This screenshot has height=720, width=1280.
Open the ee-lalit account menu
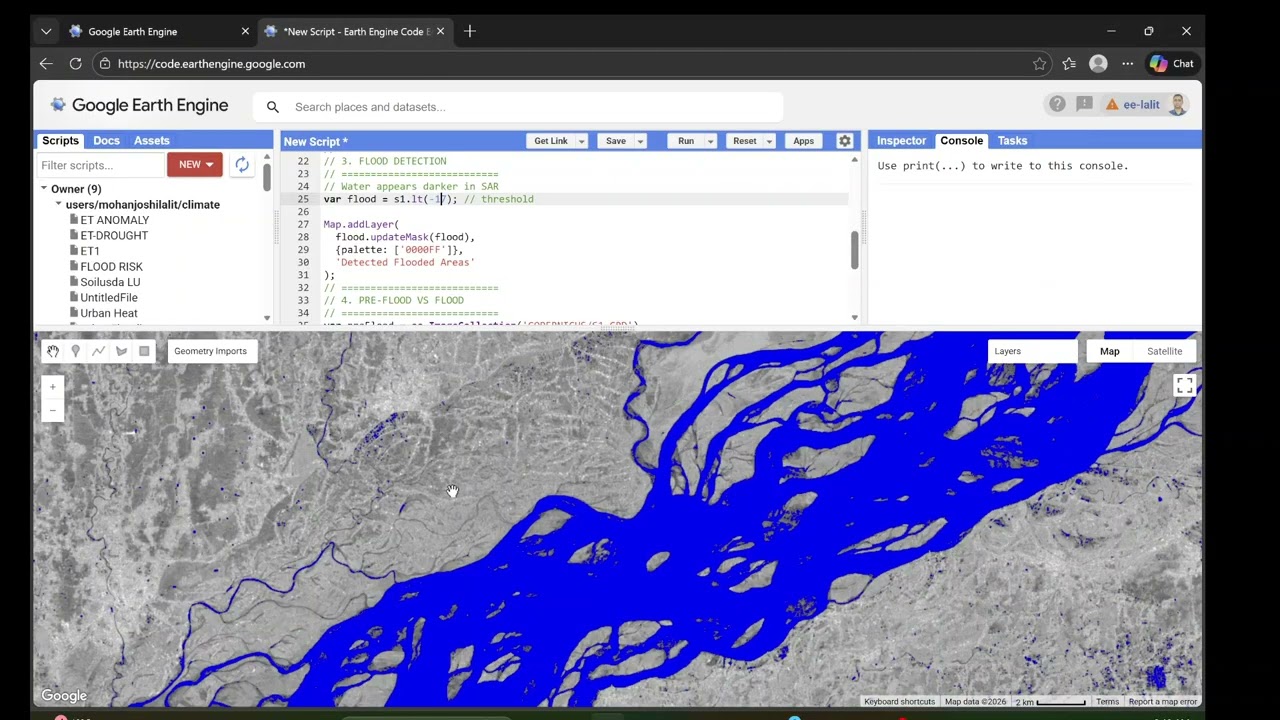pyautogui.click(x=1146, y=104)
